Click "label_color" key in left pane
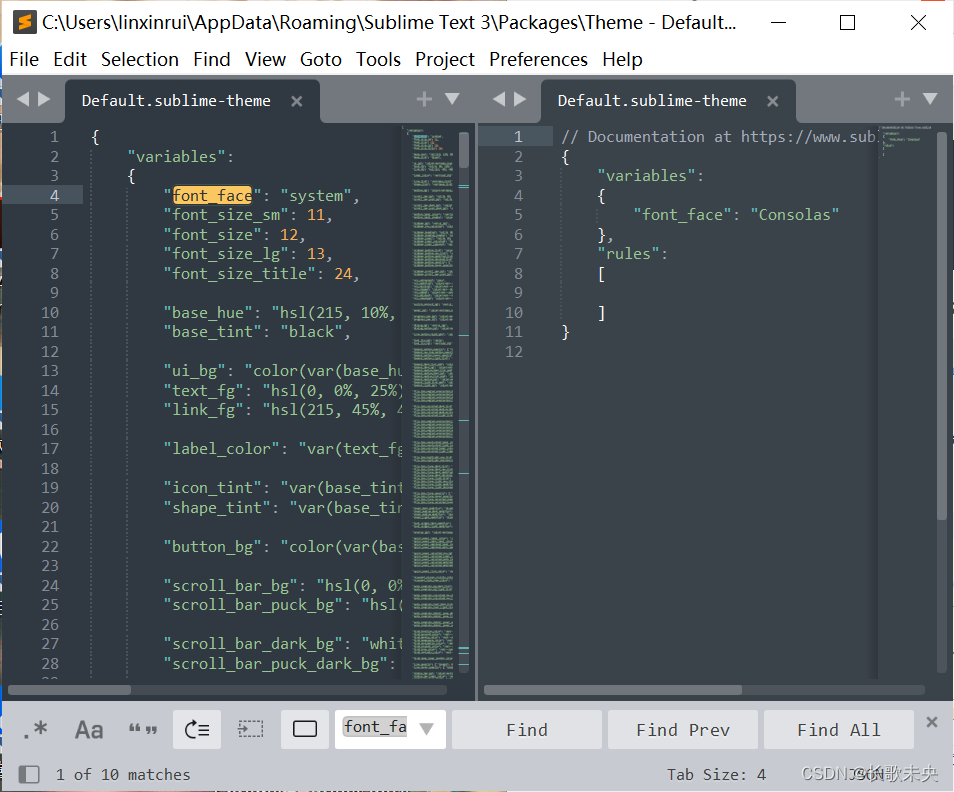The height and width of the screenshot is (792, 954). tap(221, 449)
